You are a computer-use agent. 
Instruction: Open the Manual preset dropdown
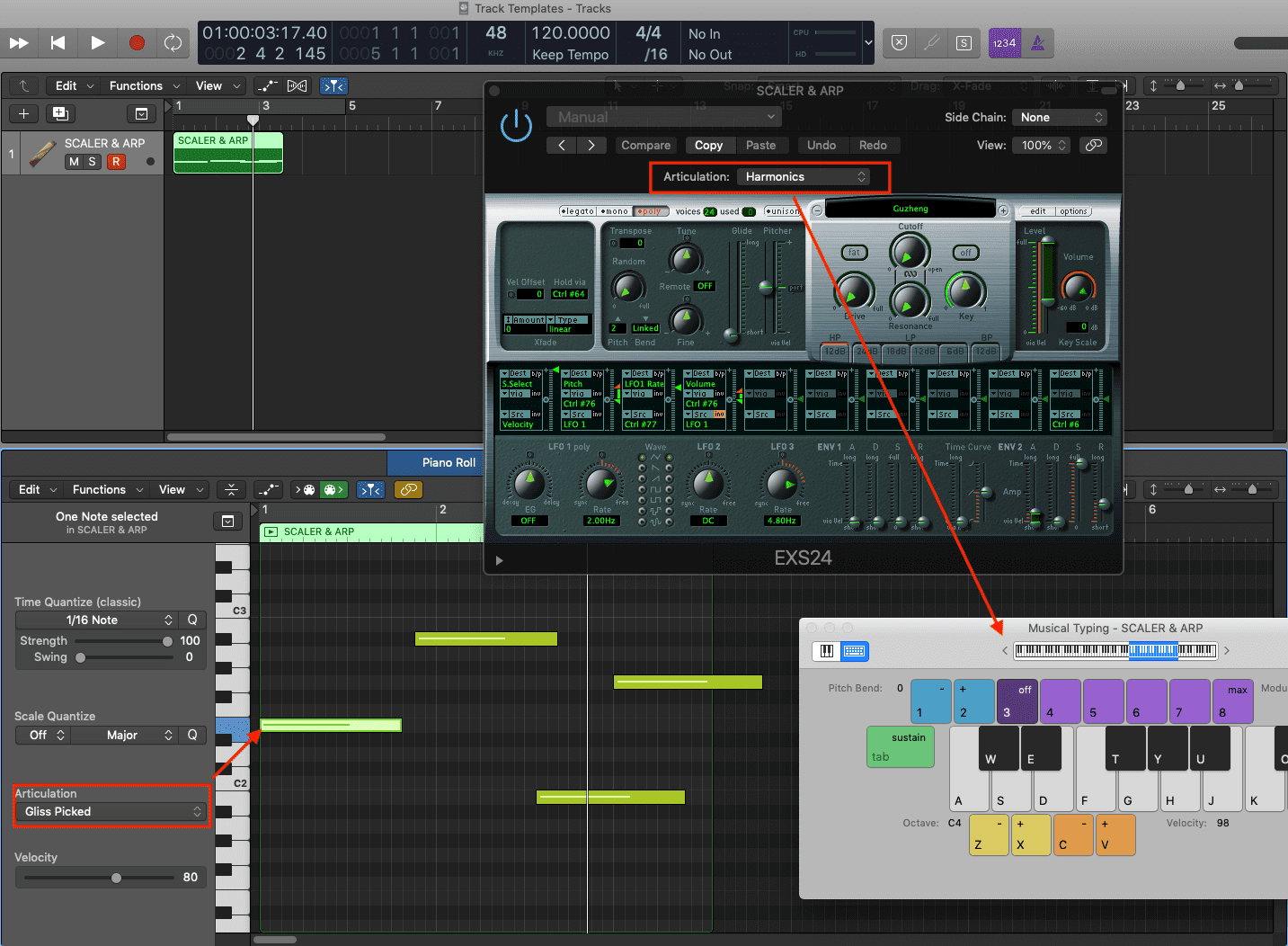pyautogui.click(x=663, y=117)
